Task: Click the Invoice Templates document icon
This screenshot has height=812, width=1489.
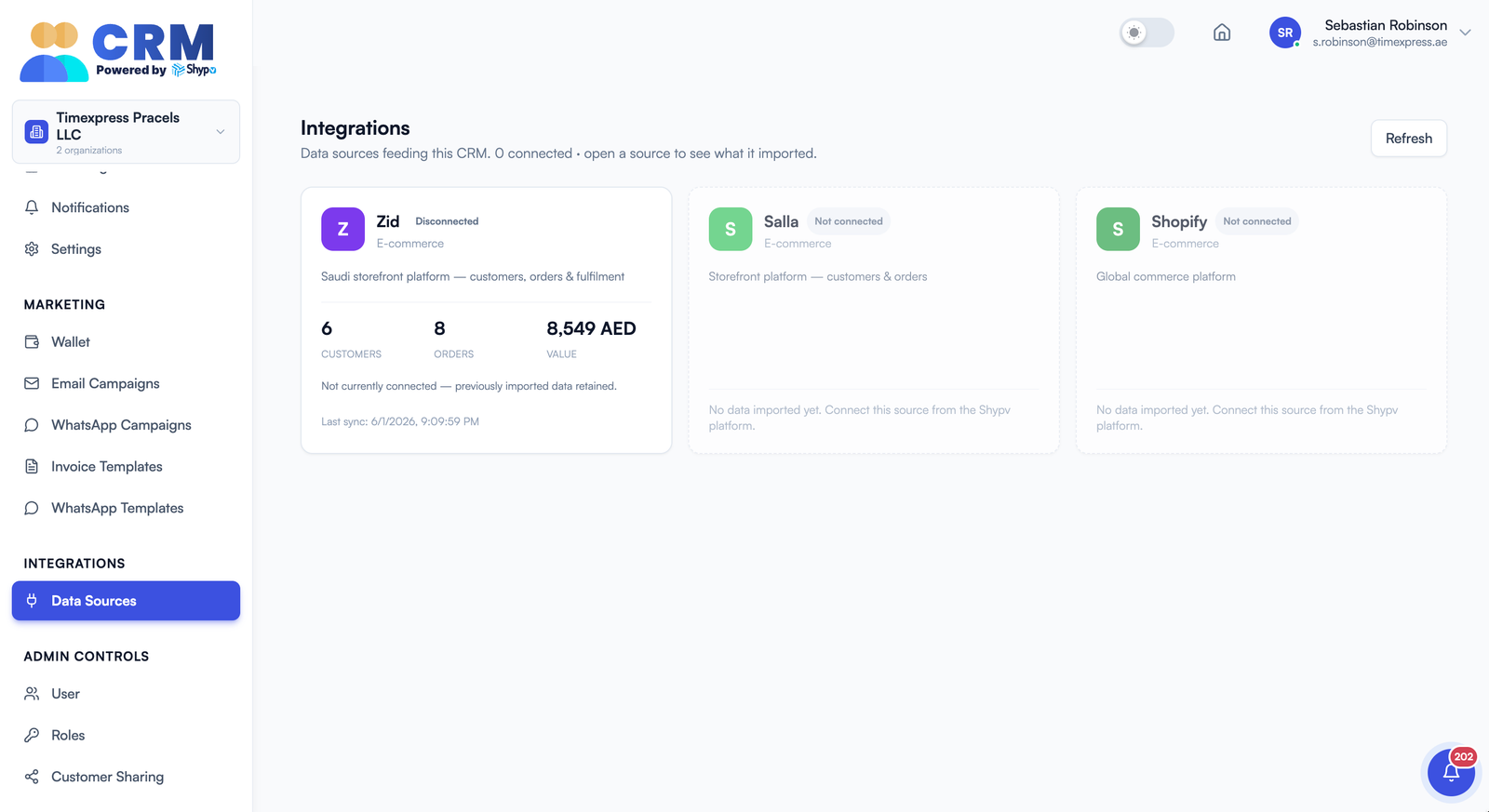Action: [x=32, y=467]
